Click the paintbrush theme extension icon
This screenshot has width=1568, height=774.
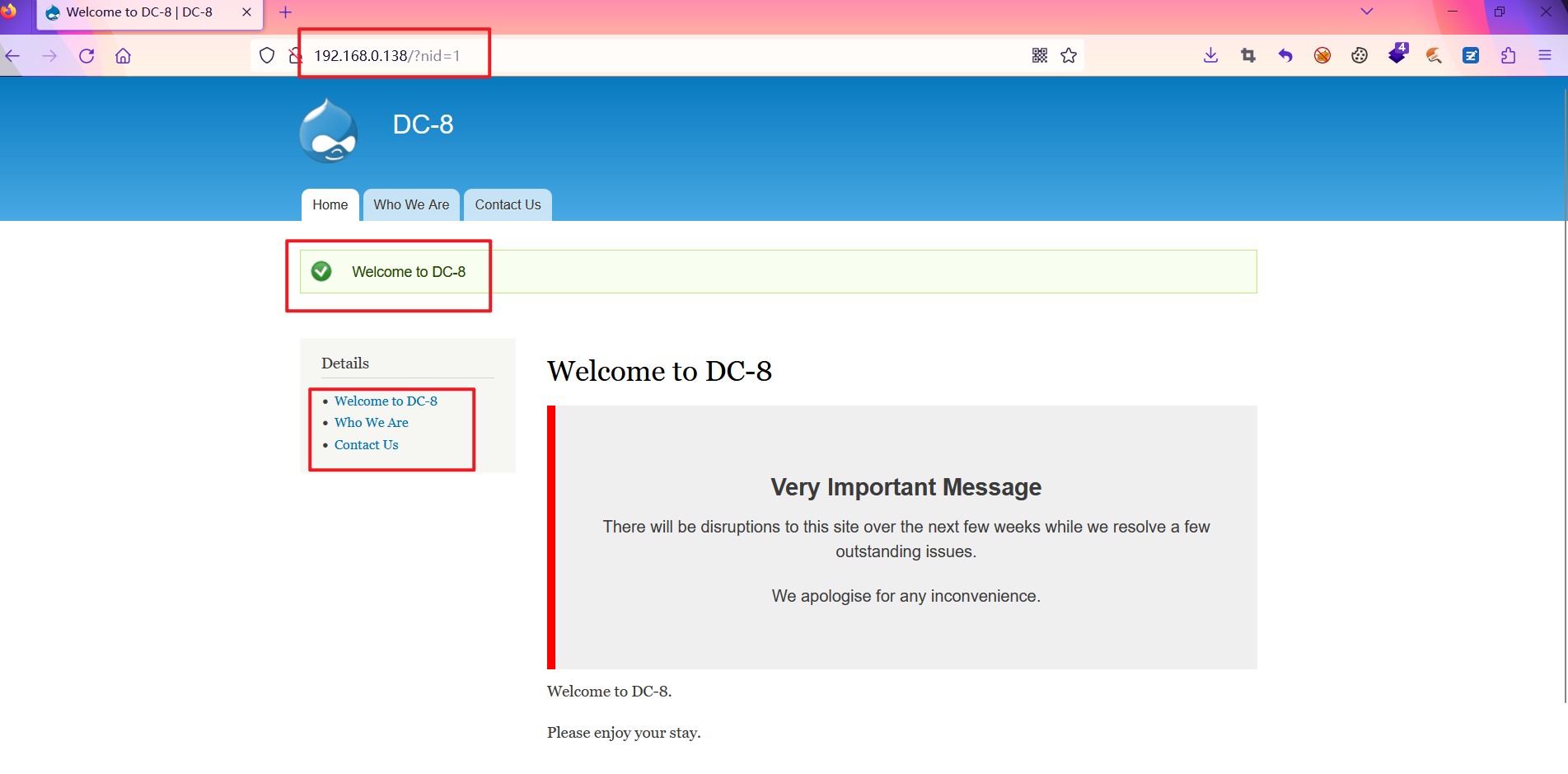click(1434, 55)
